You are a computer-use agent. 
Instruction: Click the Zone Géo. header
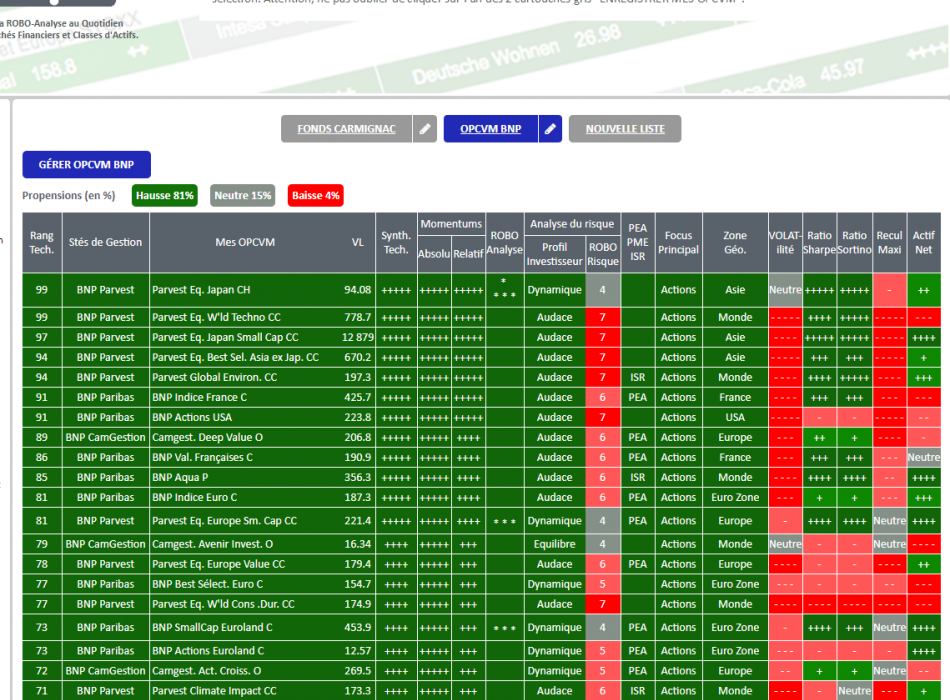click(735, 242)
